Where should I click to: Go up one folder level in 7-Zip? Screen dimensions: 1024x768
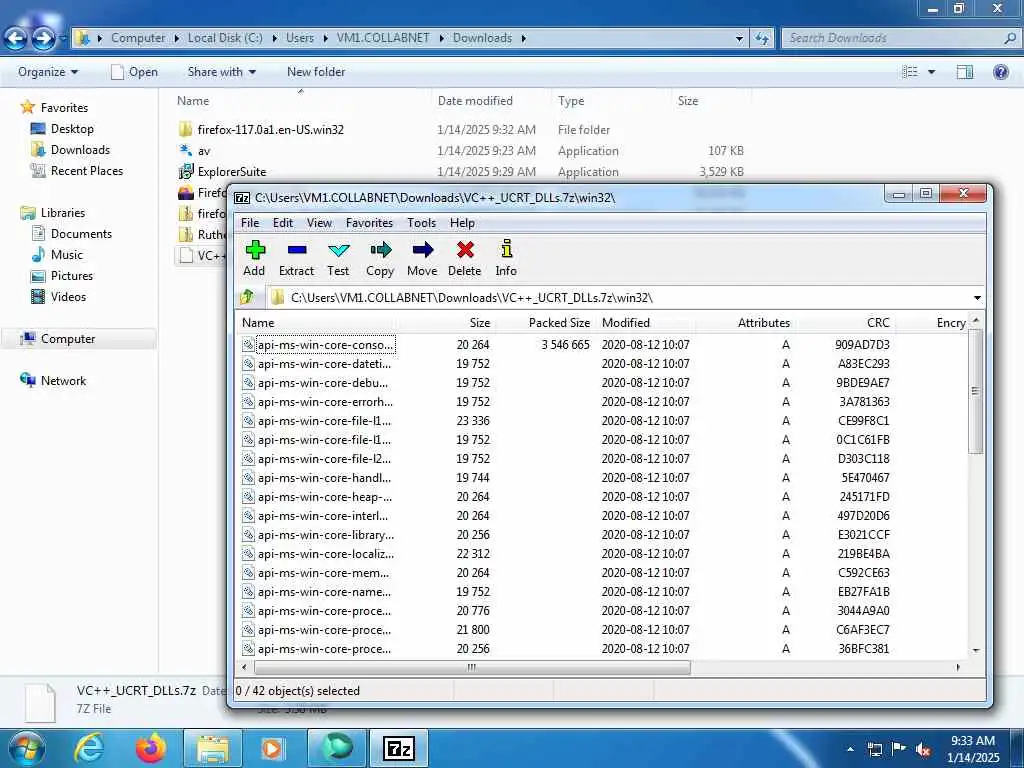pos(248,297)
